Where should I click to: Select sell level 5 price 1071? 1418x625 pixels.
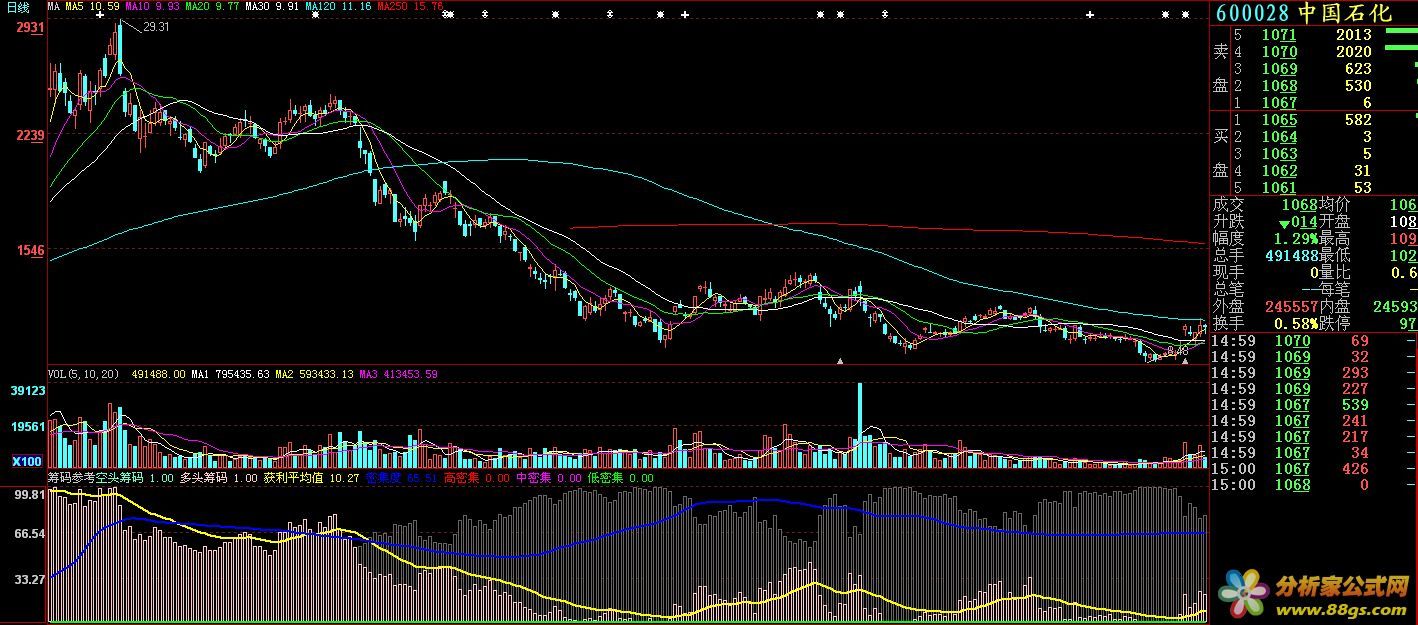point(1279,35)
